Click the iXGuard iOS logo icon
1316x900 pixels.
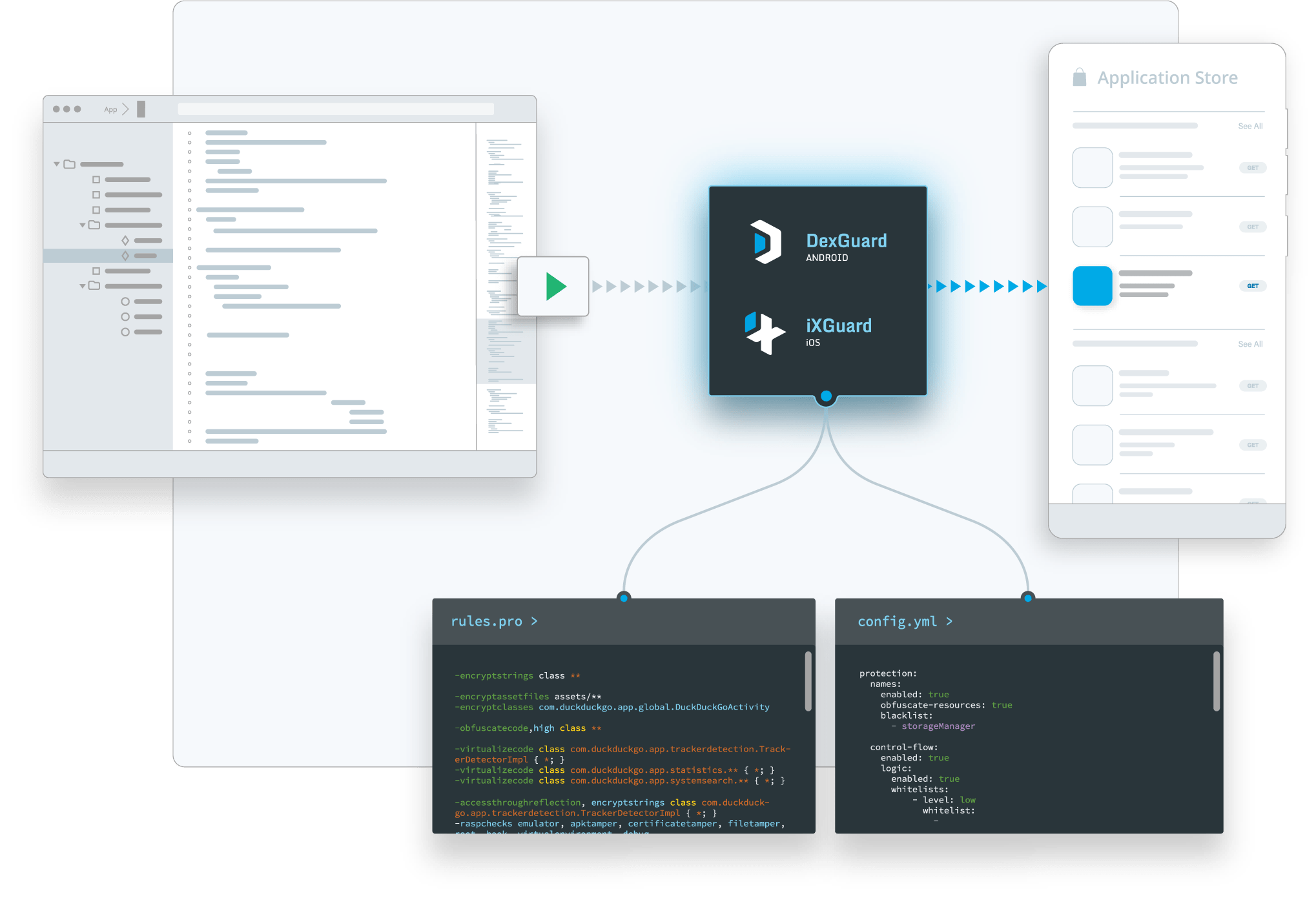click(765, 333)
